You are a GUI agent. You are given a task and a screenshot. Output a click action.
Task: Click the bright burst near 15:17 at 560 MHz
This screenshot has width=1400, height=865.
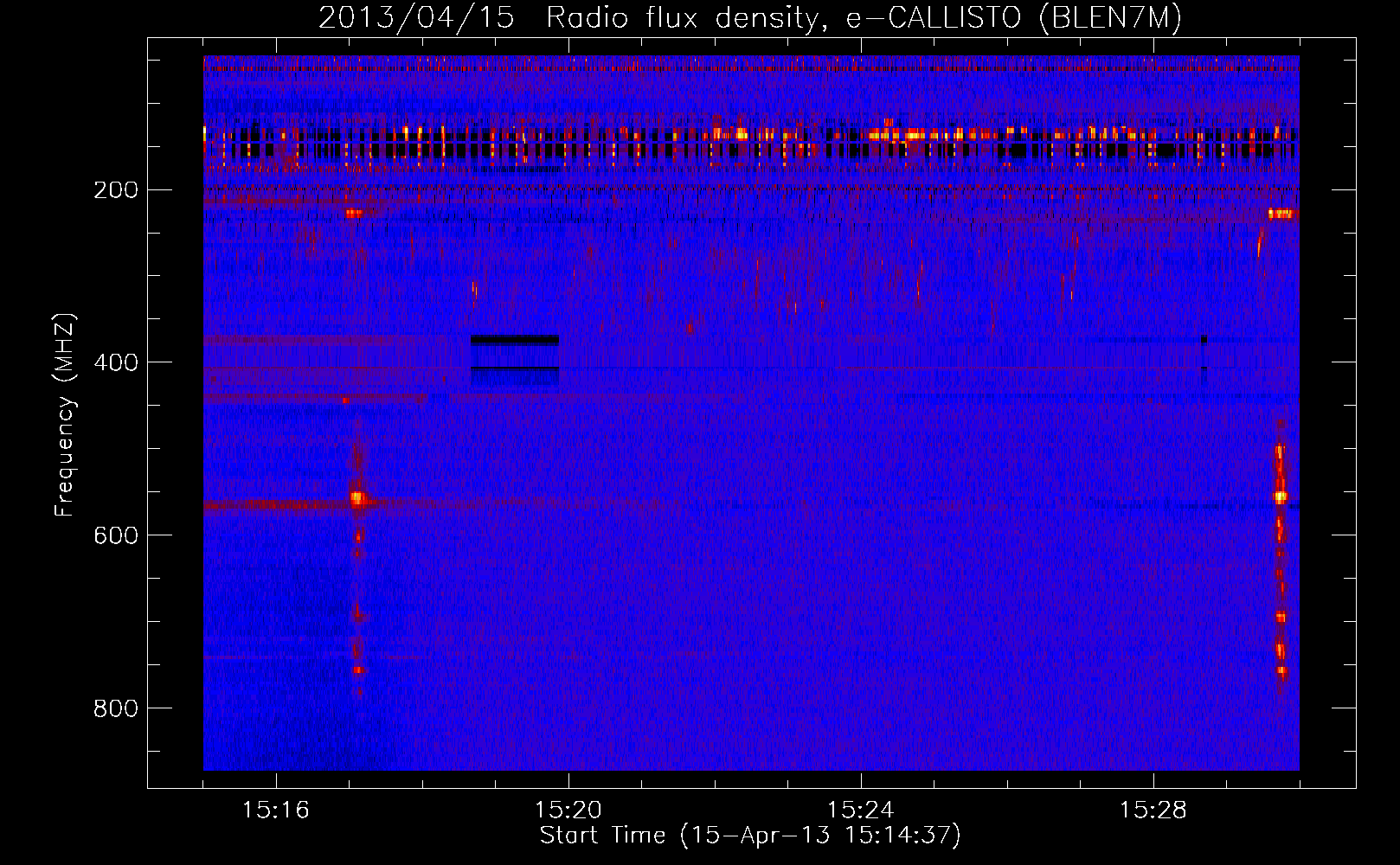(x=357, y=498)
